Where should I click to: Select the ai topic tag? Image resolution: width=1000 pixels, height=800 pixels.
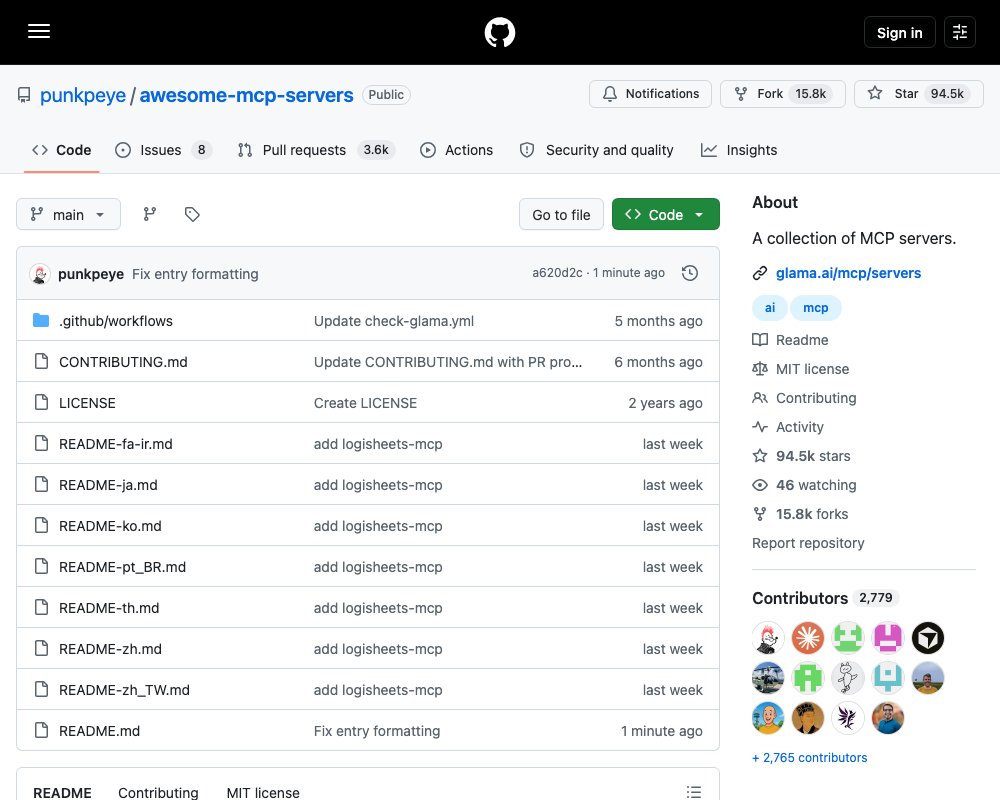(770, 308)
